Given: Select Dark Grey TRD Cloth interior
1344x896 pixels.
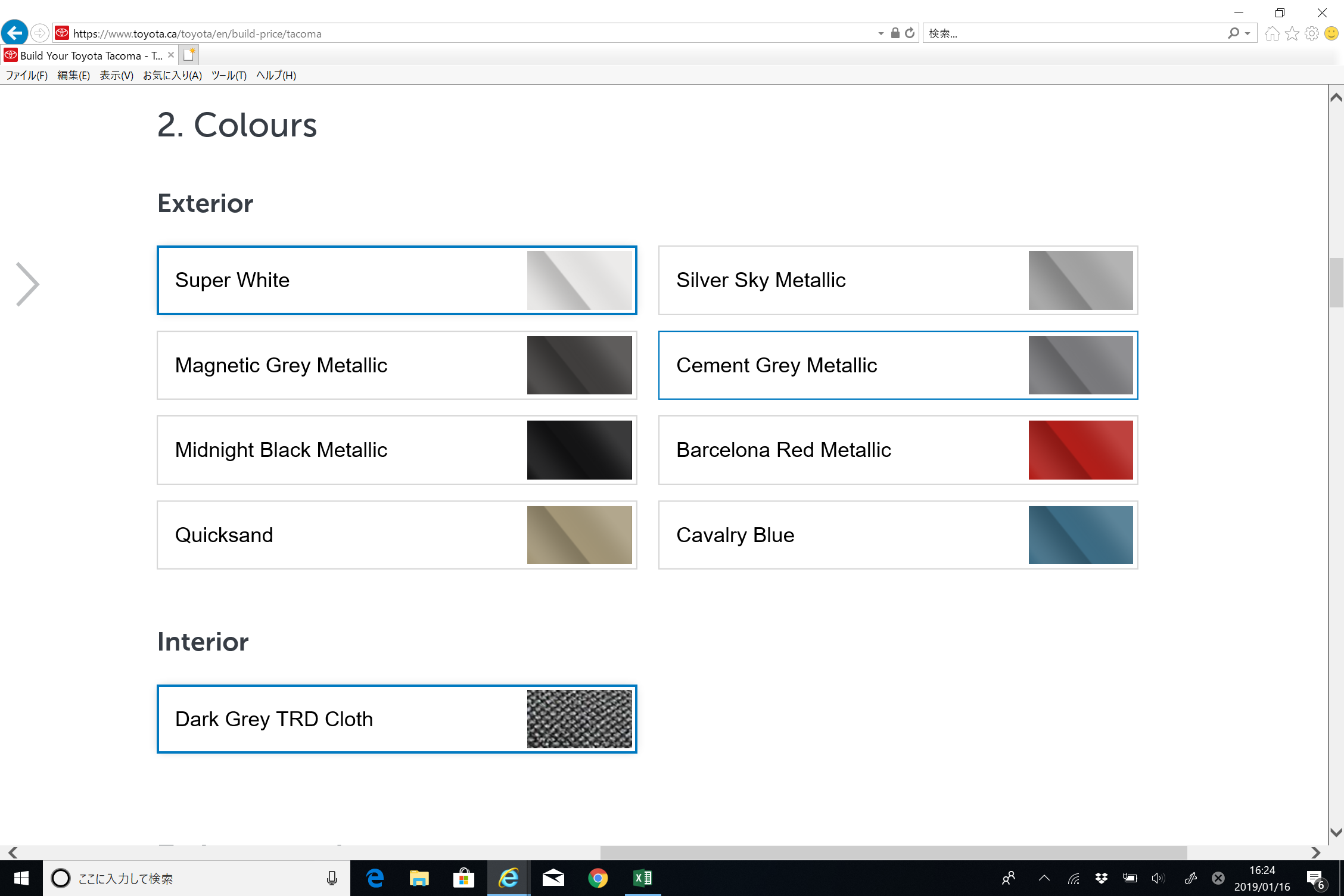Looking at the screenshot, I should (397, 719).
